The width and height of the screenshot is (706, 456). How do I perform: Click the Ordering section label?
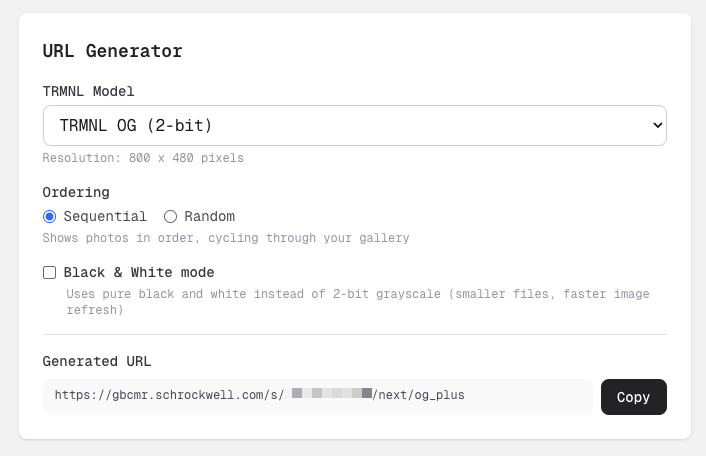[76, 191]
